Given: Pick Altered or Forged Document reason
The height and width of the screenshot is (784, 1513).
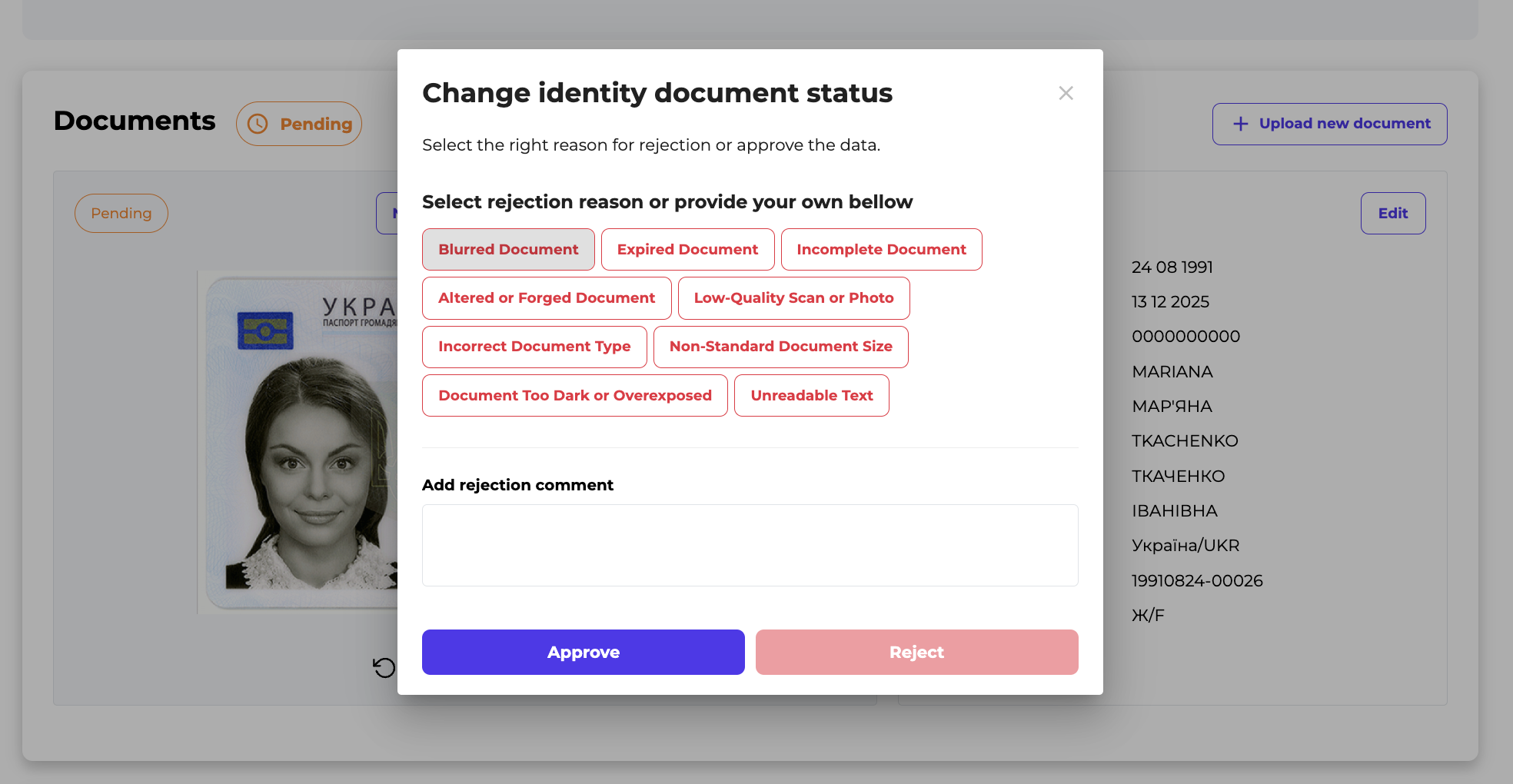Looking at the screenshot, I should tap(547, 298).
